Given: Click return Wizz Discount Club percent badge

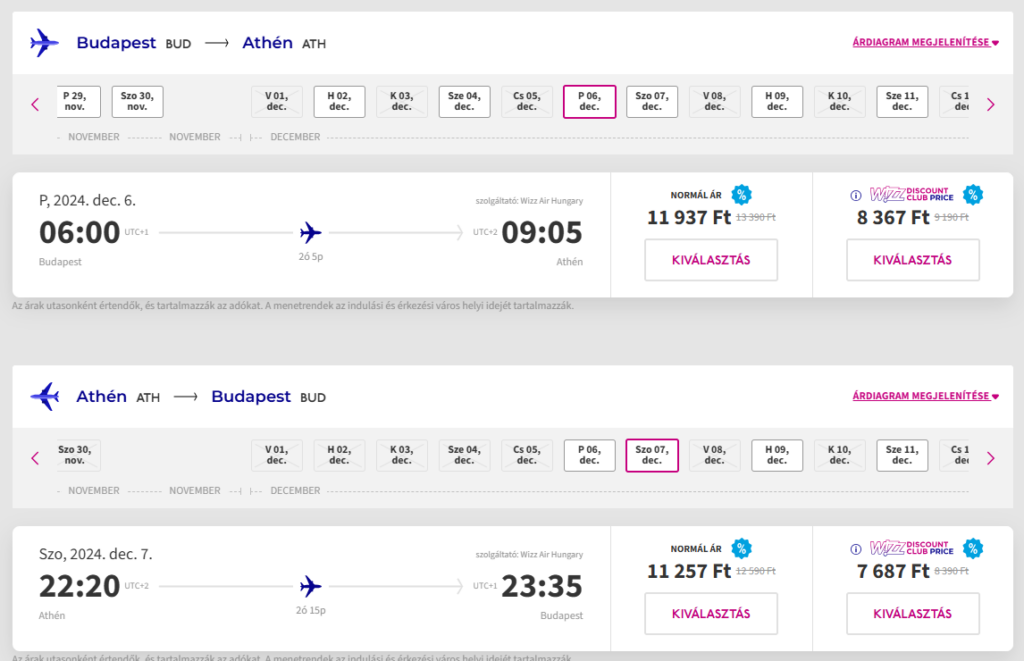Looking at the screenshot, I should 972,549.
